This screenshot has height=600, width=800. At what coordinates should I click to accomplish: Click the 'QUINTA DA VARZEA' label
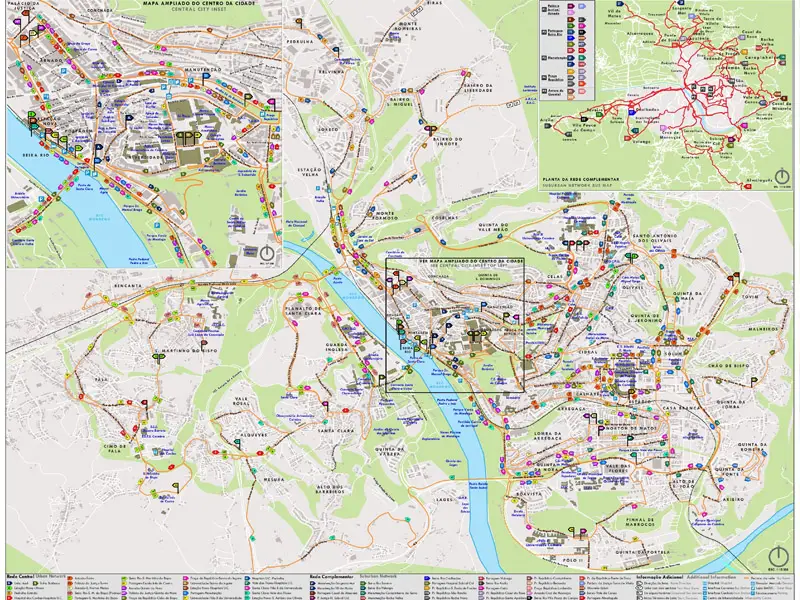[x=390, y=452]
